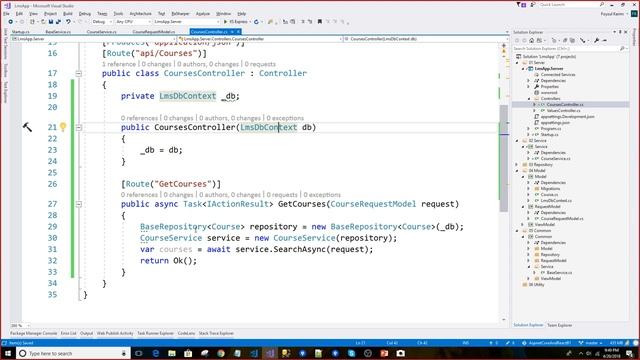This screenshot has height=360, width=640.
Task: Click the browser refresh icon in toolbar
Action: pyautogui.click(x=256, y=22)
